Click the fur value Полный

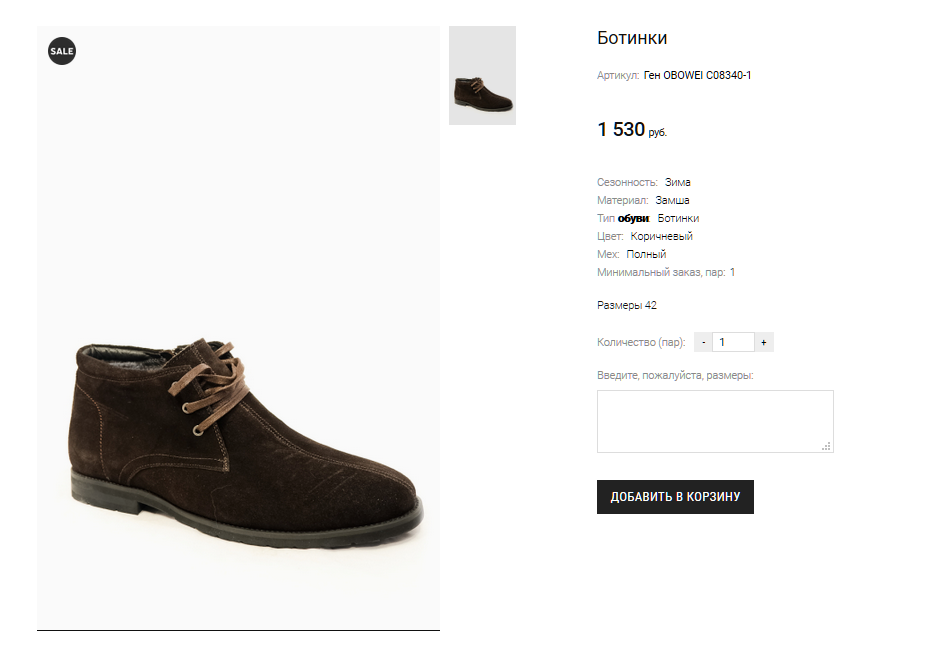pyautogui.click(x=646, y=254)
